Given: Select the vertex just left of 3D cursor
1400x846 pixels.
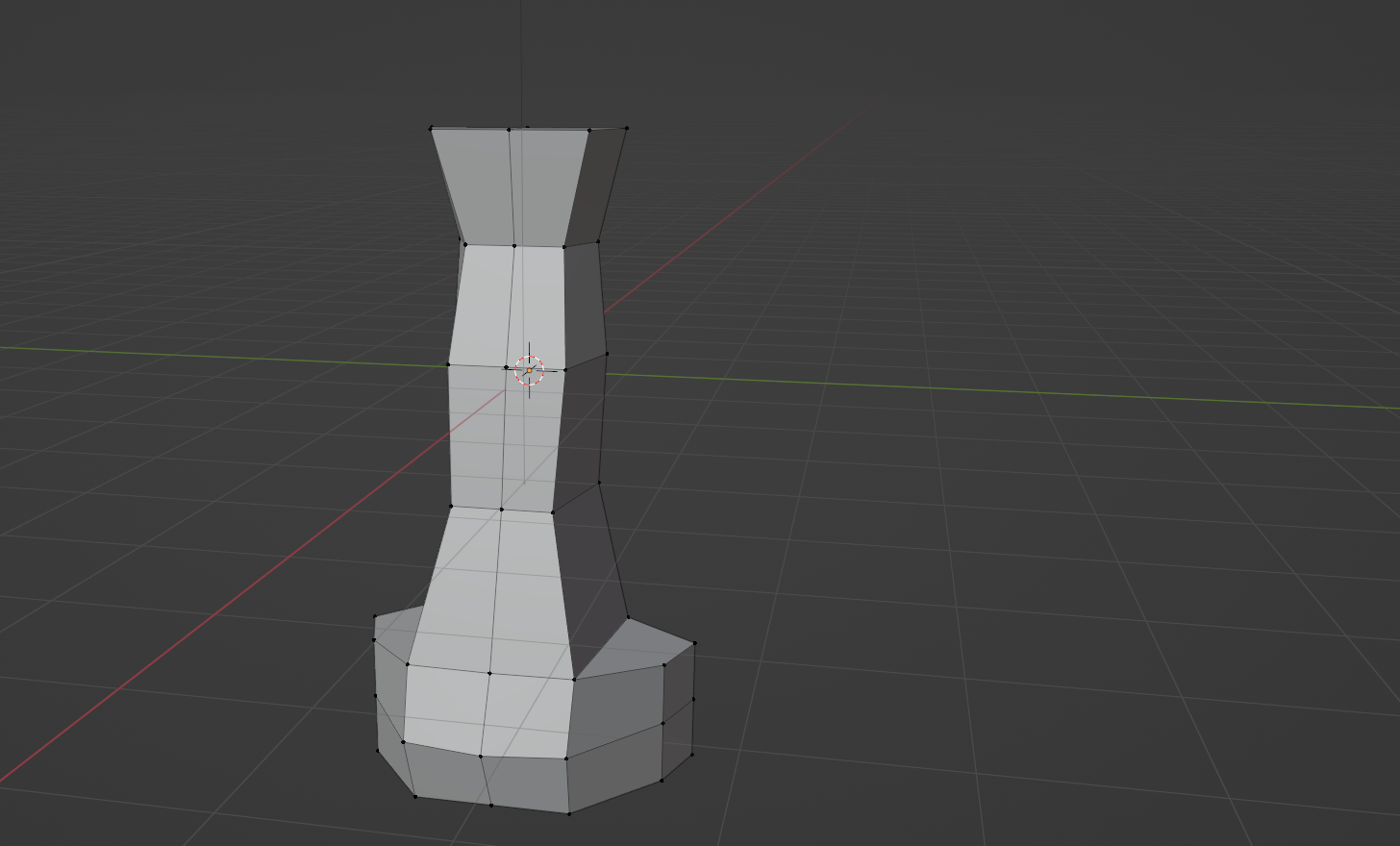Looking at the screenshot, I should [x=507, y=367].
